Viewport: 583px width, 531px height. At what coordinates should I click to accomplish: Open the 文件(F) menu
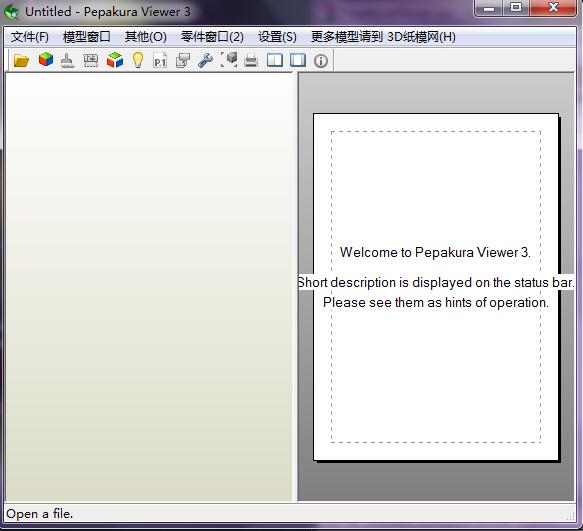[x=30, y=37]
